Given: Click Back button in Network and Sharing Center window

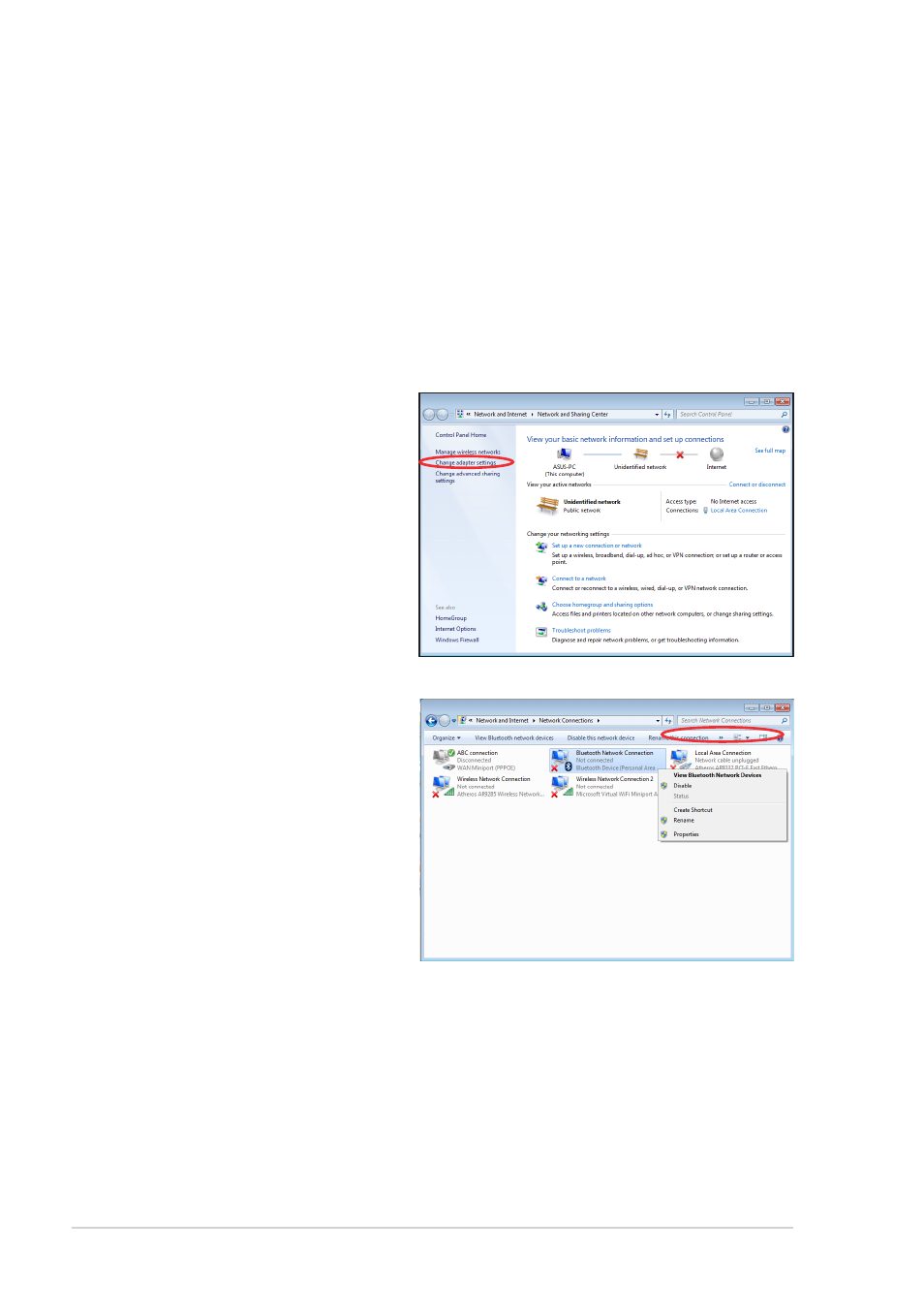Looking at the screenshot, I should point(429,415).
